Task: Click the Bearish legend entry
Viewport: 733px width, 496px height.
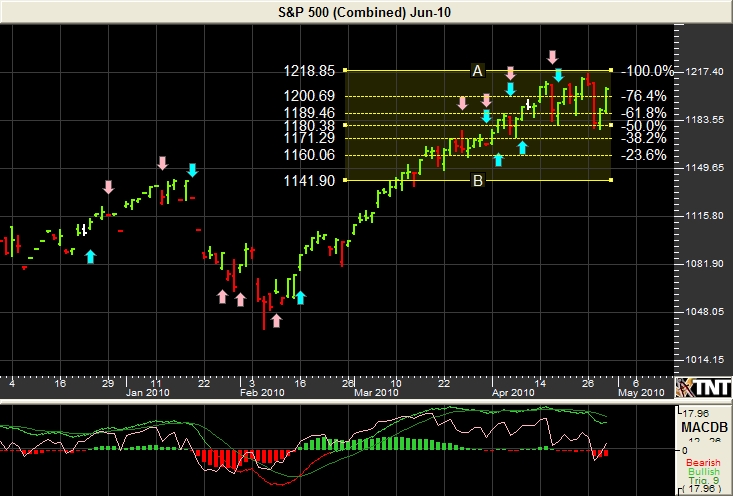Action: 703,463
